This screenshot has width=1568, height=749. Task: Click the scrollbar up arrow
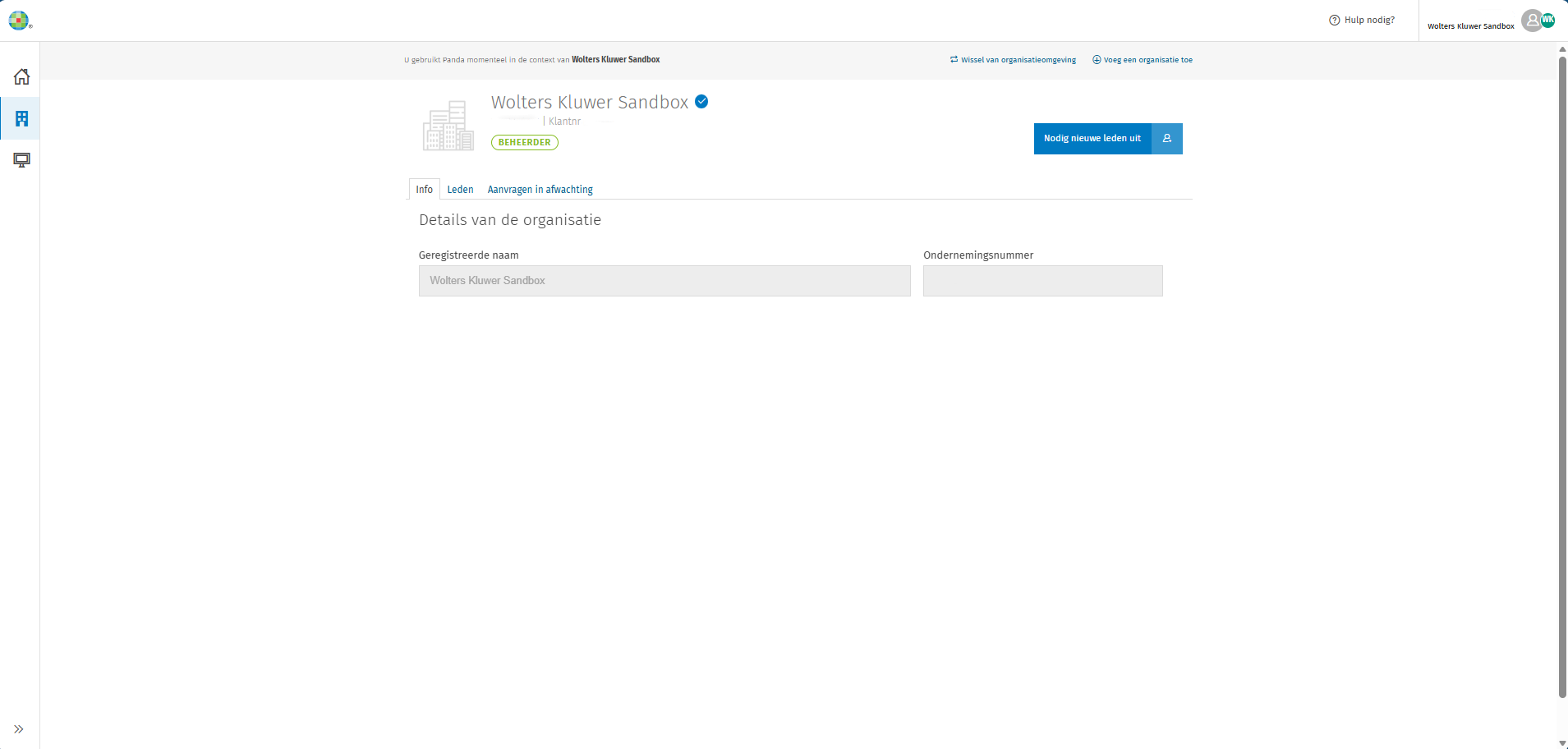point(1562,49)
